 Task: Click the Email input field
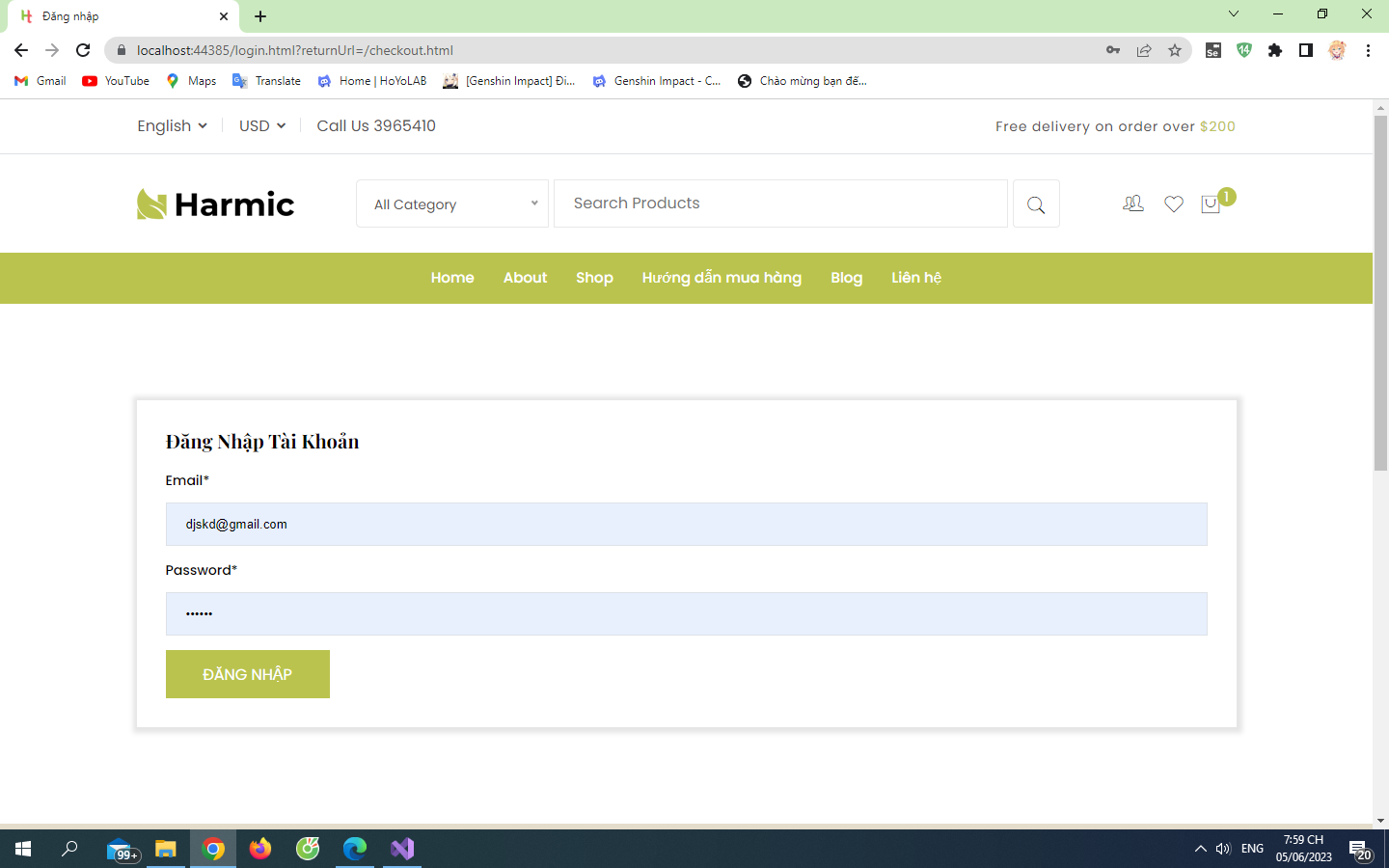pos(686,524)
